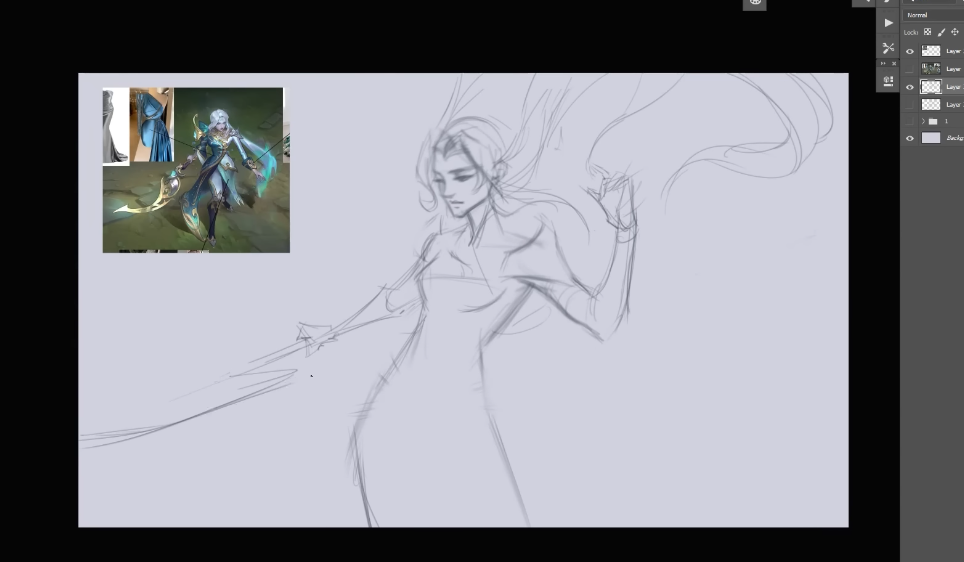Select the reference photo layer thumbnail
Image resolution: width=964 pixels, height=562 pixels.
click(x=931, y=69)
